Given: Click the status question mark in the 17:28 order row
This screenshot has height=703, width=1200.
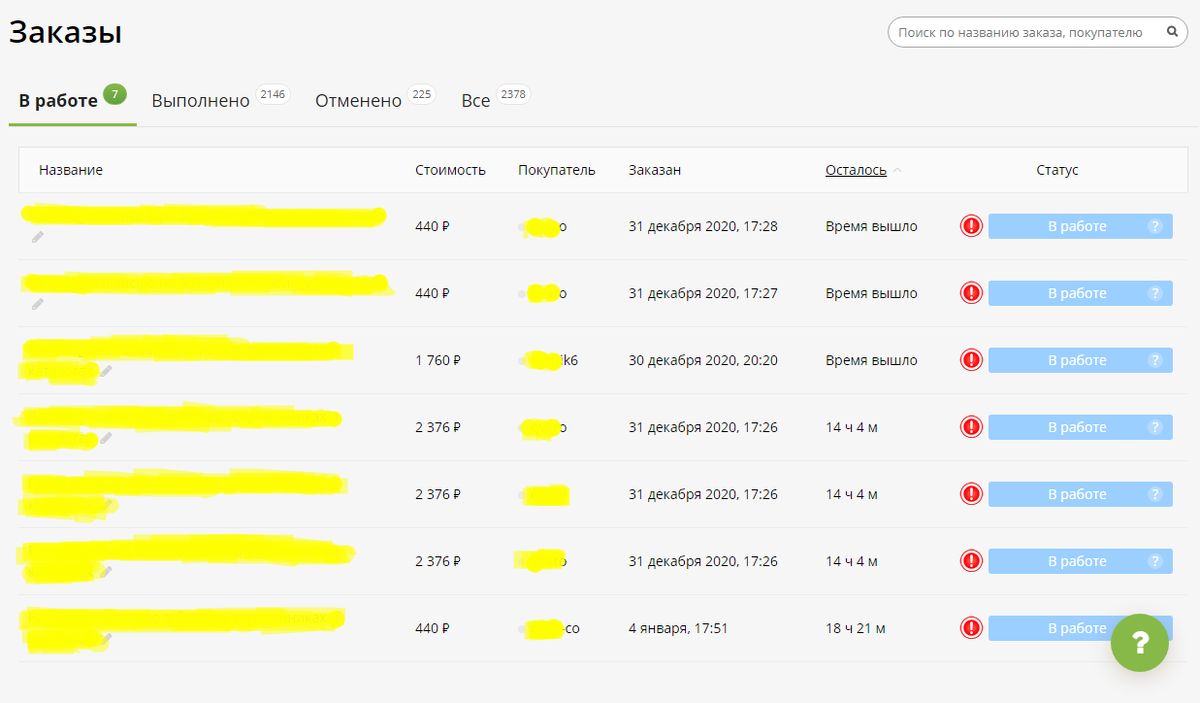Looking at the screenshot, I should tap(1155, 226).
